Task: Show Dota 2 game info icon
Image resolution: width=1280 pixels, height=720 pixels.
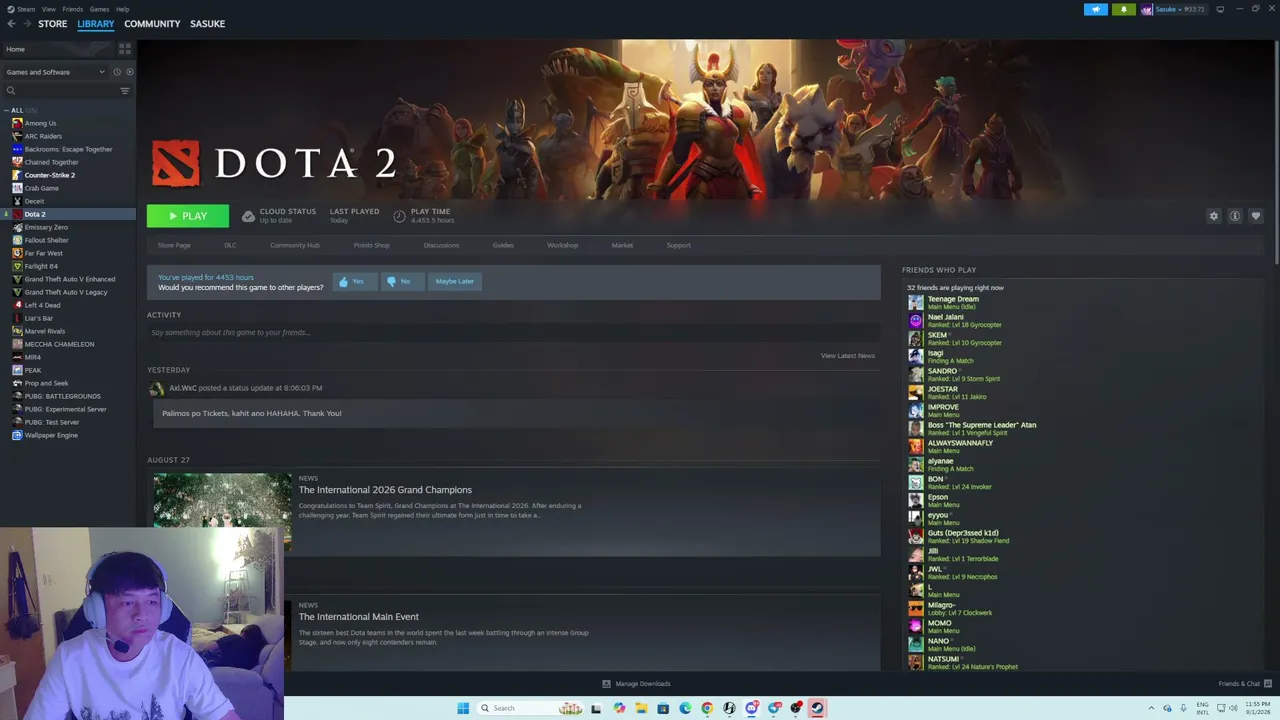Action: pyautogui.click(x=1235, y=216)
